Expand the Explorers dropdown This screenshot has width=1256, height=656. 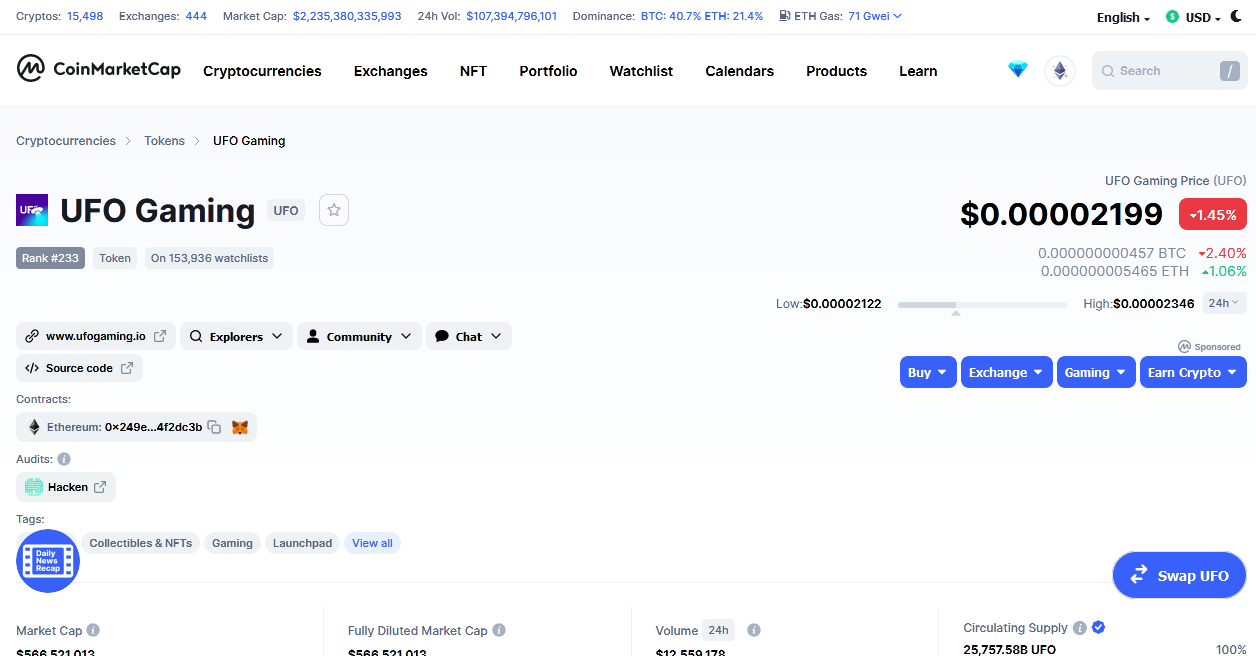pos(236,336)
